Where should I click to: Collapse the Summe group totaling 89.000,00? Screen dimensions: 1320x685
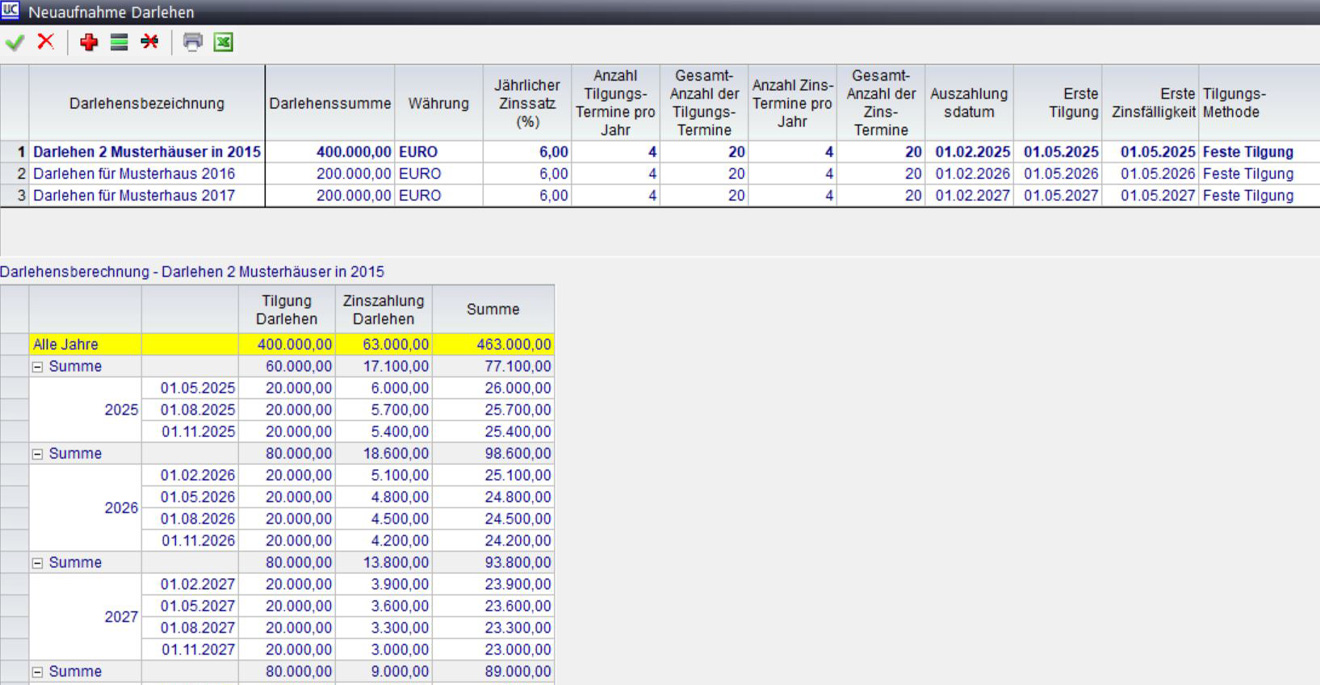coord(38,672)
